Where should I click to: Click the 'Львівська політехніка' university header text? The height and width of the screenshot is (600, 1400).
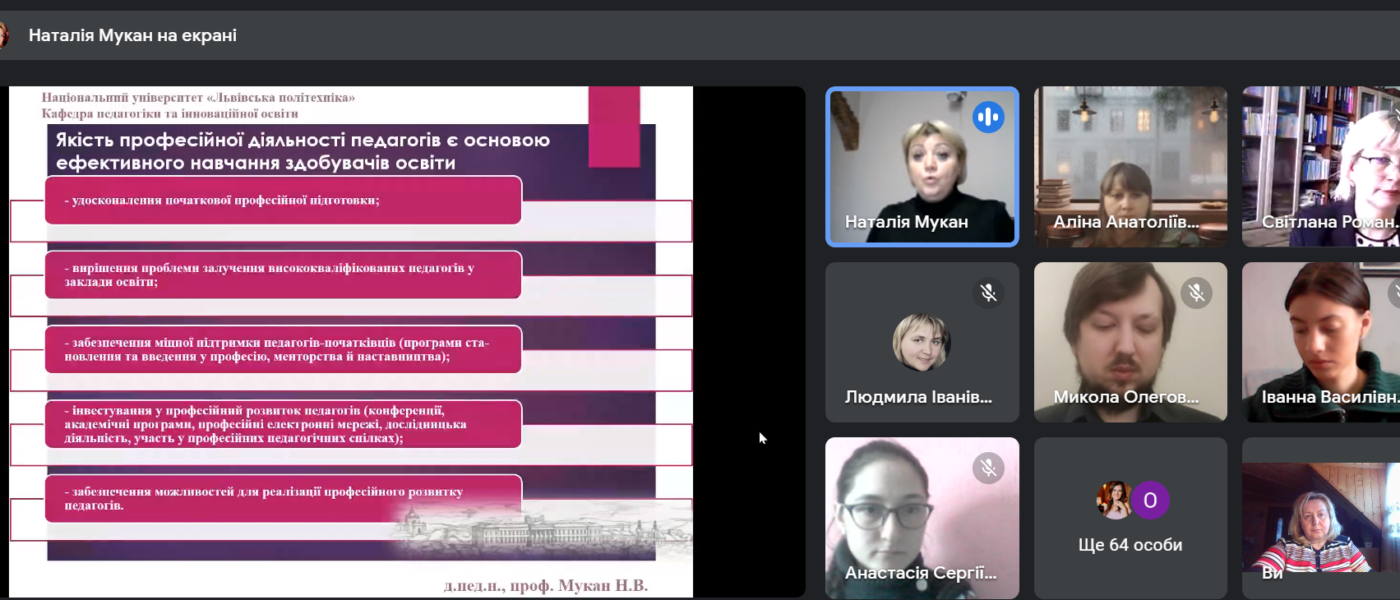(198, 97)
